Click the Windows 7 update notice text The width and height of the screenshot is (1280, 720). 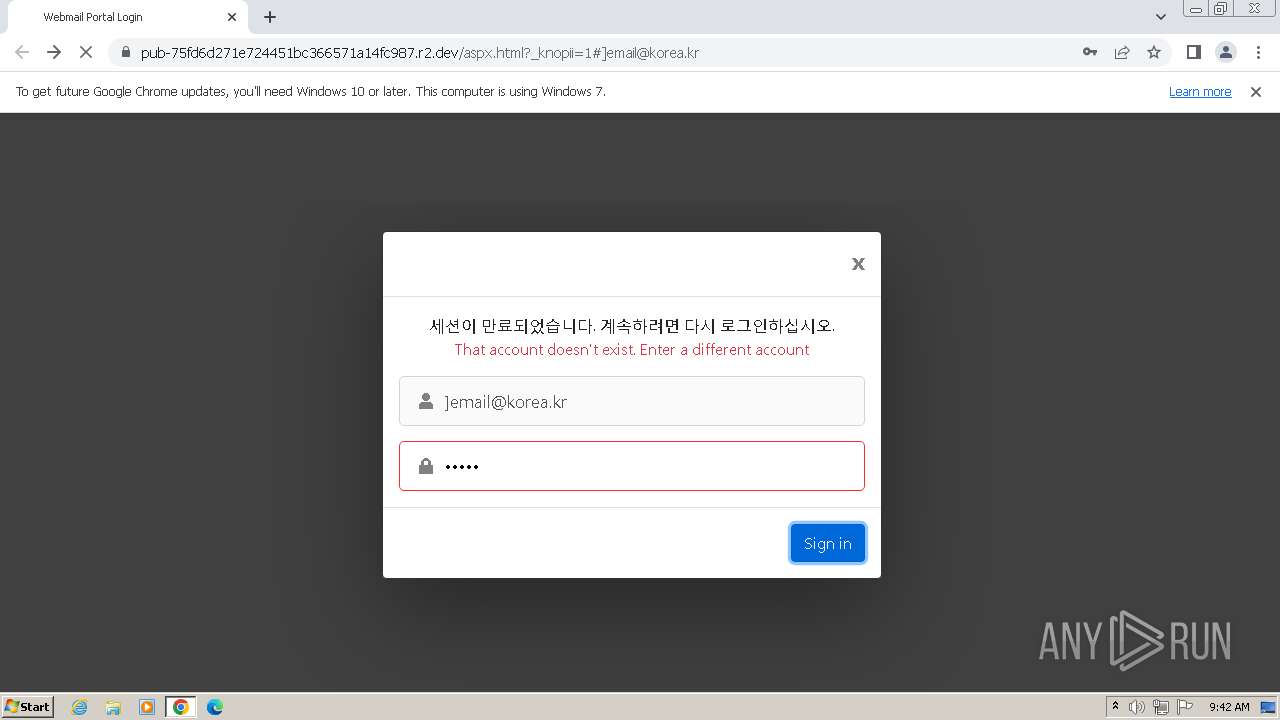311,91
